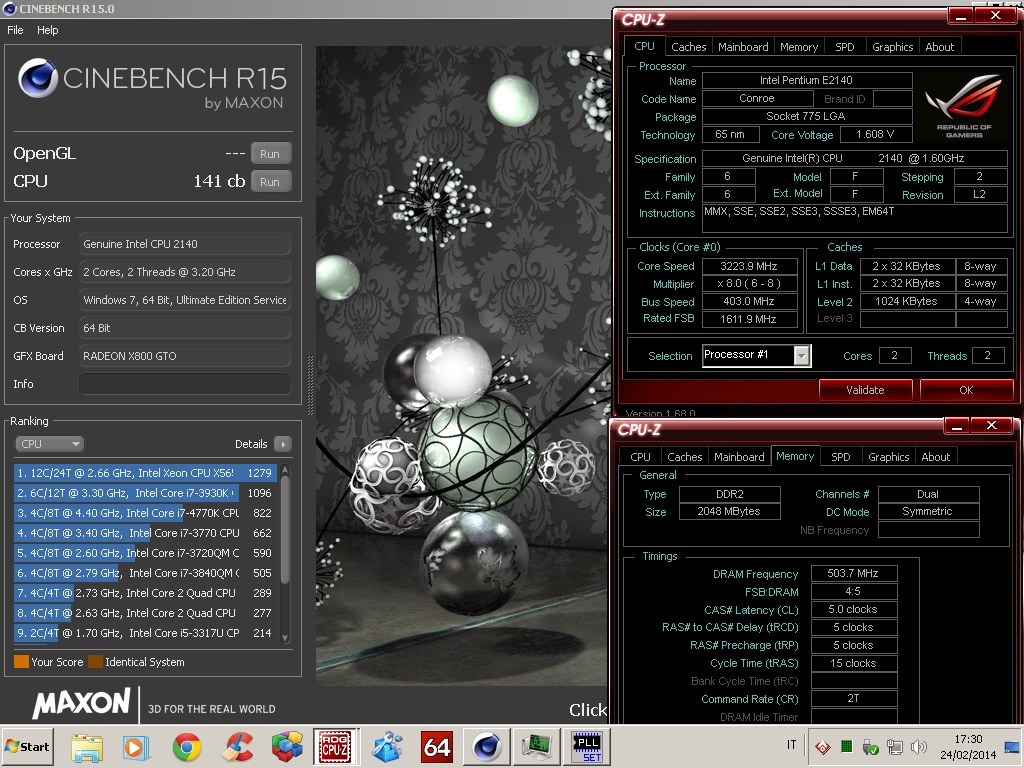Select ranking entry 6 Core i7-3840QM
Viewport: 1024px width, 768px height.
(145, 573)
